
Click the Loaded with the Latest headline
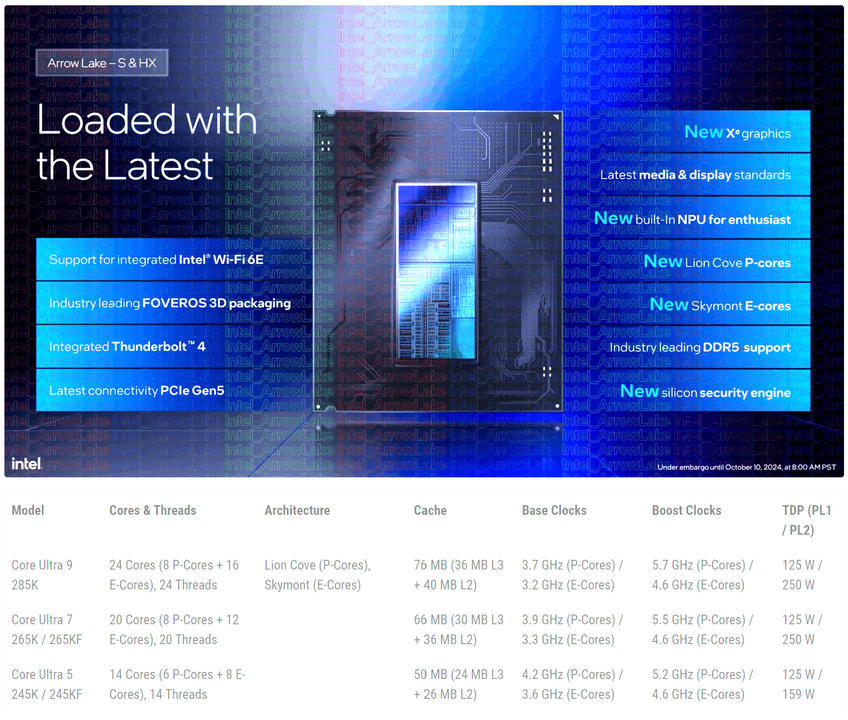point(147,143)
